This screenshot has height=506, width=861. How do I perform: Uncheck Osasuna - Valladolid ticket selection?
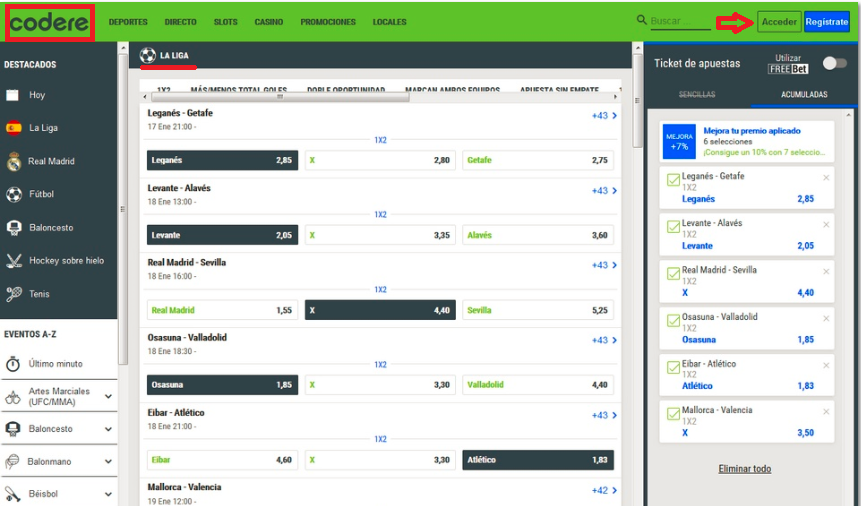point(673,320)
